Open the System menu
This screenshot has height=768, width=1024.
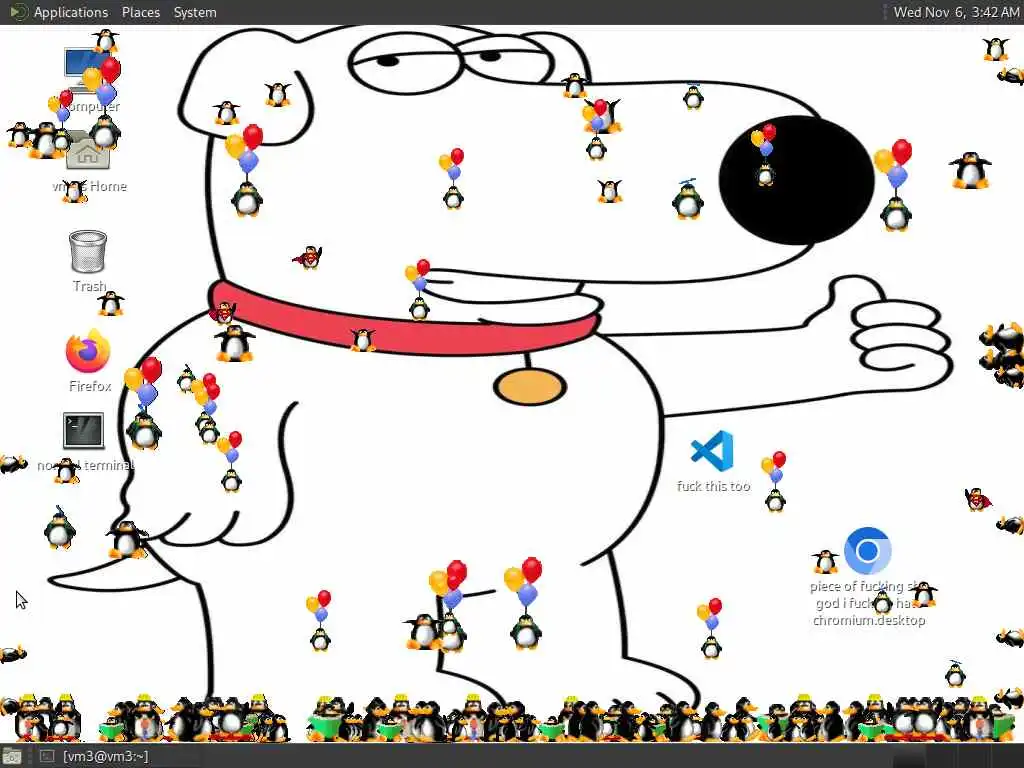click(x=195, y=12)
